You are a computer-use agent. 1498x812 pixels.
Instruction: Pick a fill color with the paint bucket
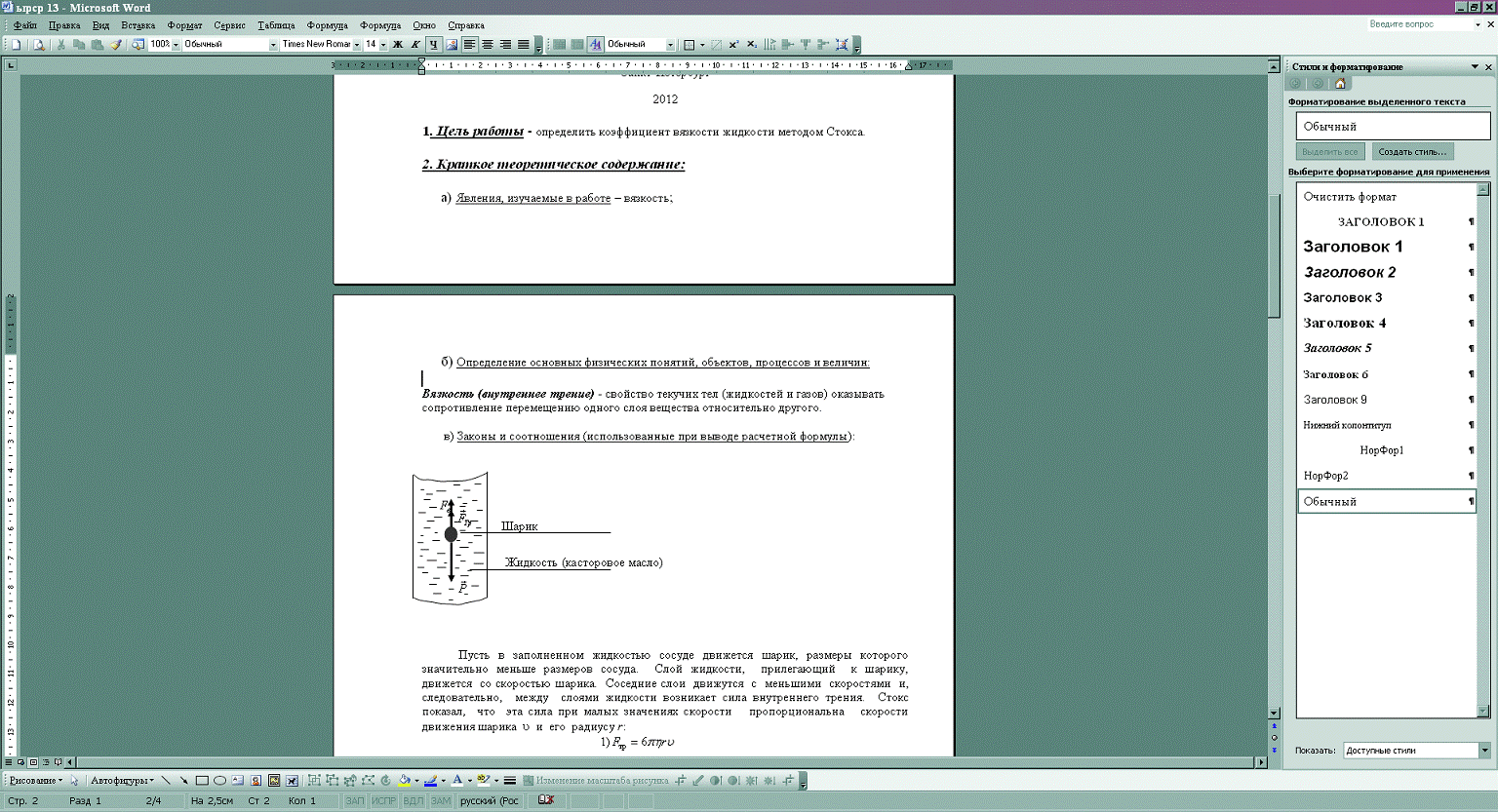[x=404, y=781]
